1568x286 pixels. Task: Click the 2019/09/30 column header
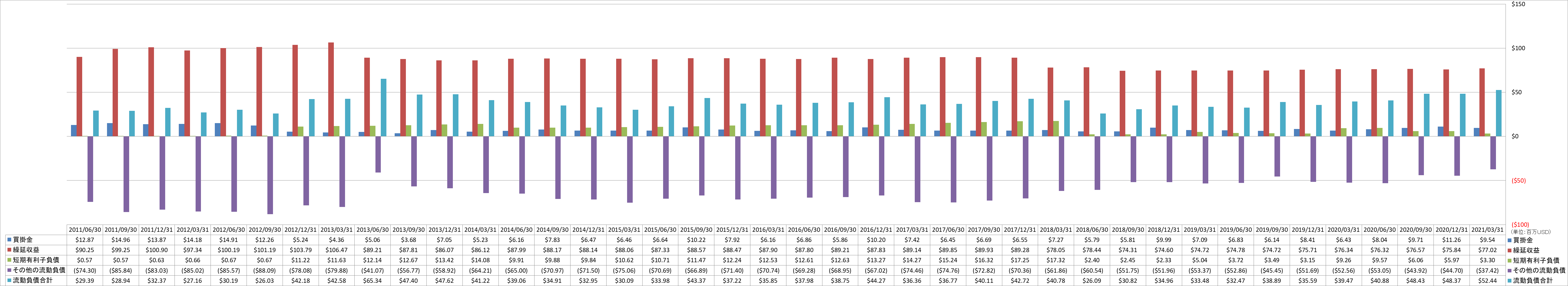click(1272, 230)
